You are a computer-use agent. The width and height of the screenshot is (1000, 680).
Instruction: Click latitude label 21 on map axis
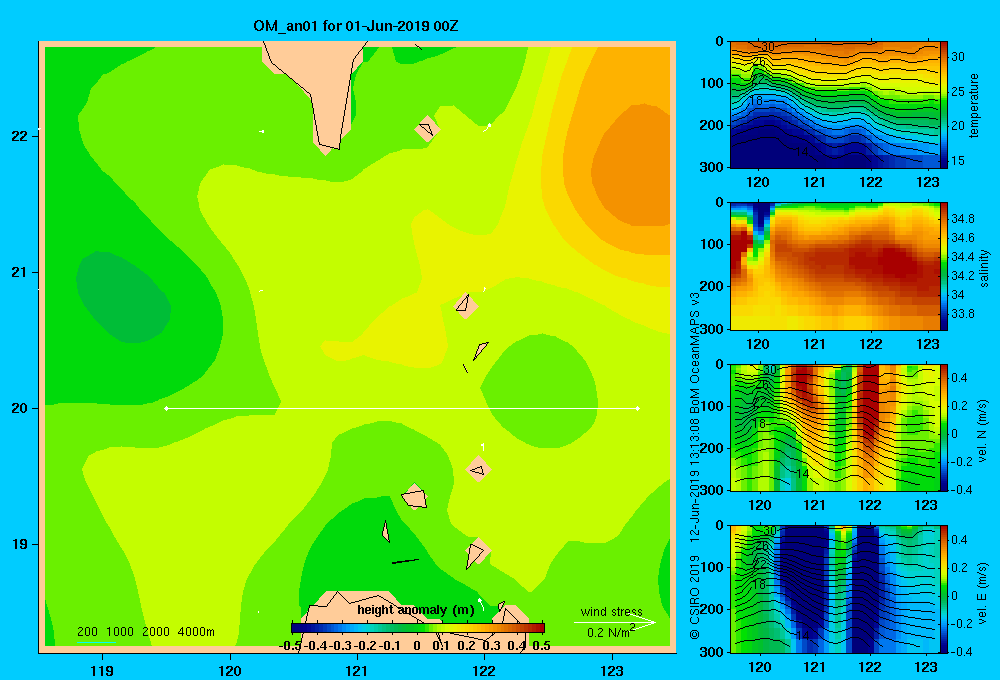tap(20, 272)
